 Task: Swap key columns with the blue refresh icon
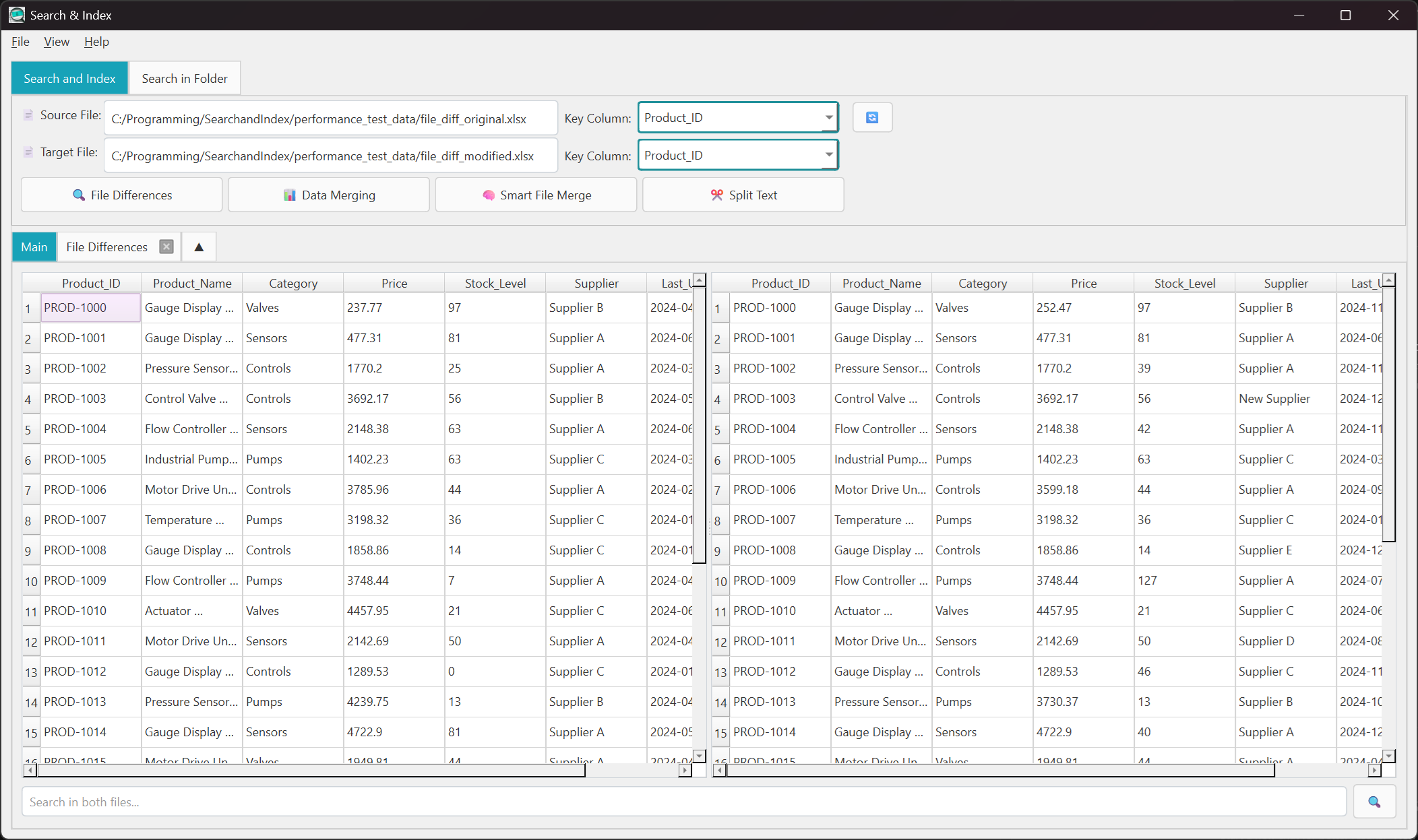(x=872, y=117)
